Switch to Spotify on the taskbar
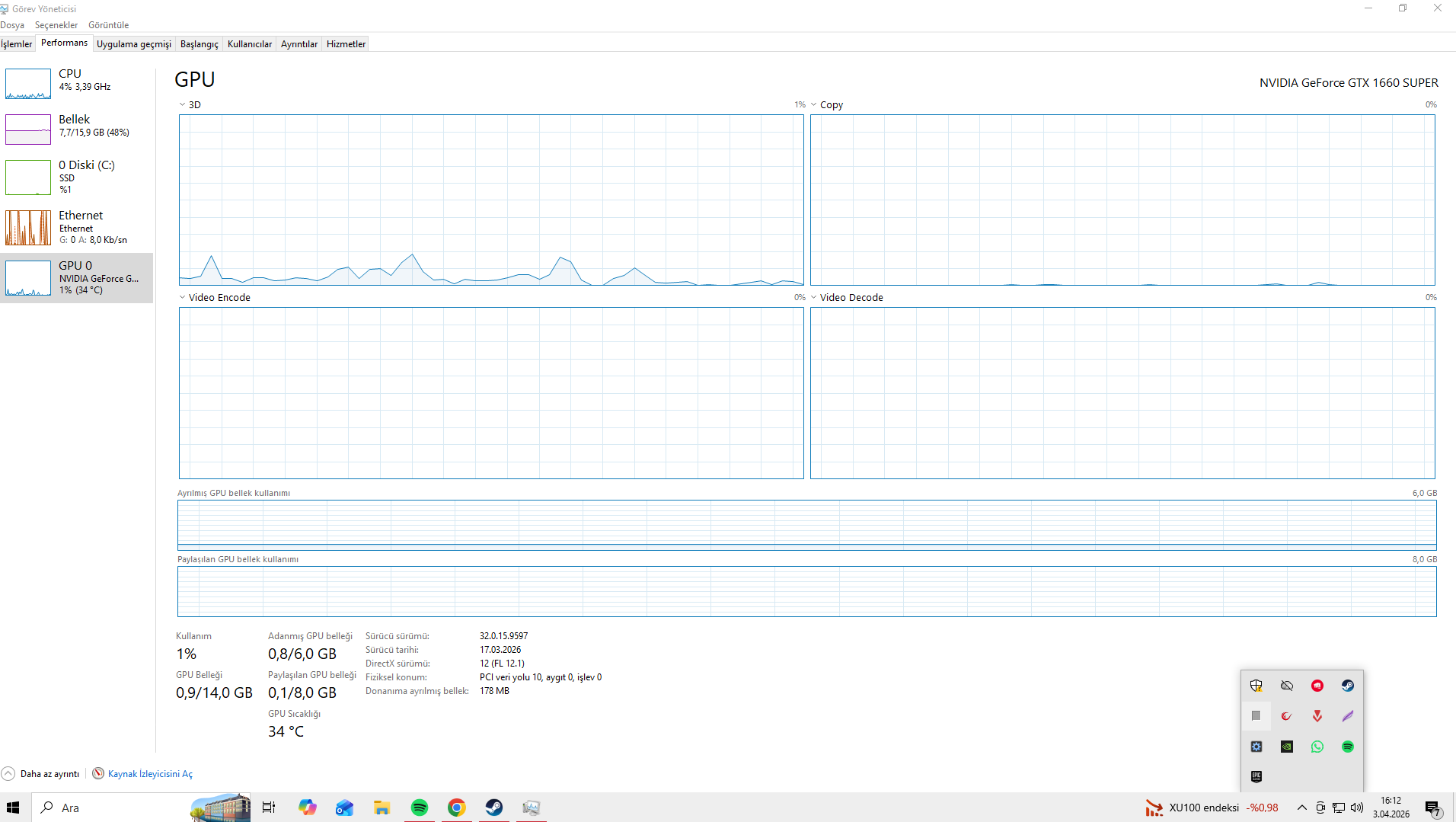The height and width of the screenshot is (822, 1456). [x=420, y=808]
